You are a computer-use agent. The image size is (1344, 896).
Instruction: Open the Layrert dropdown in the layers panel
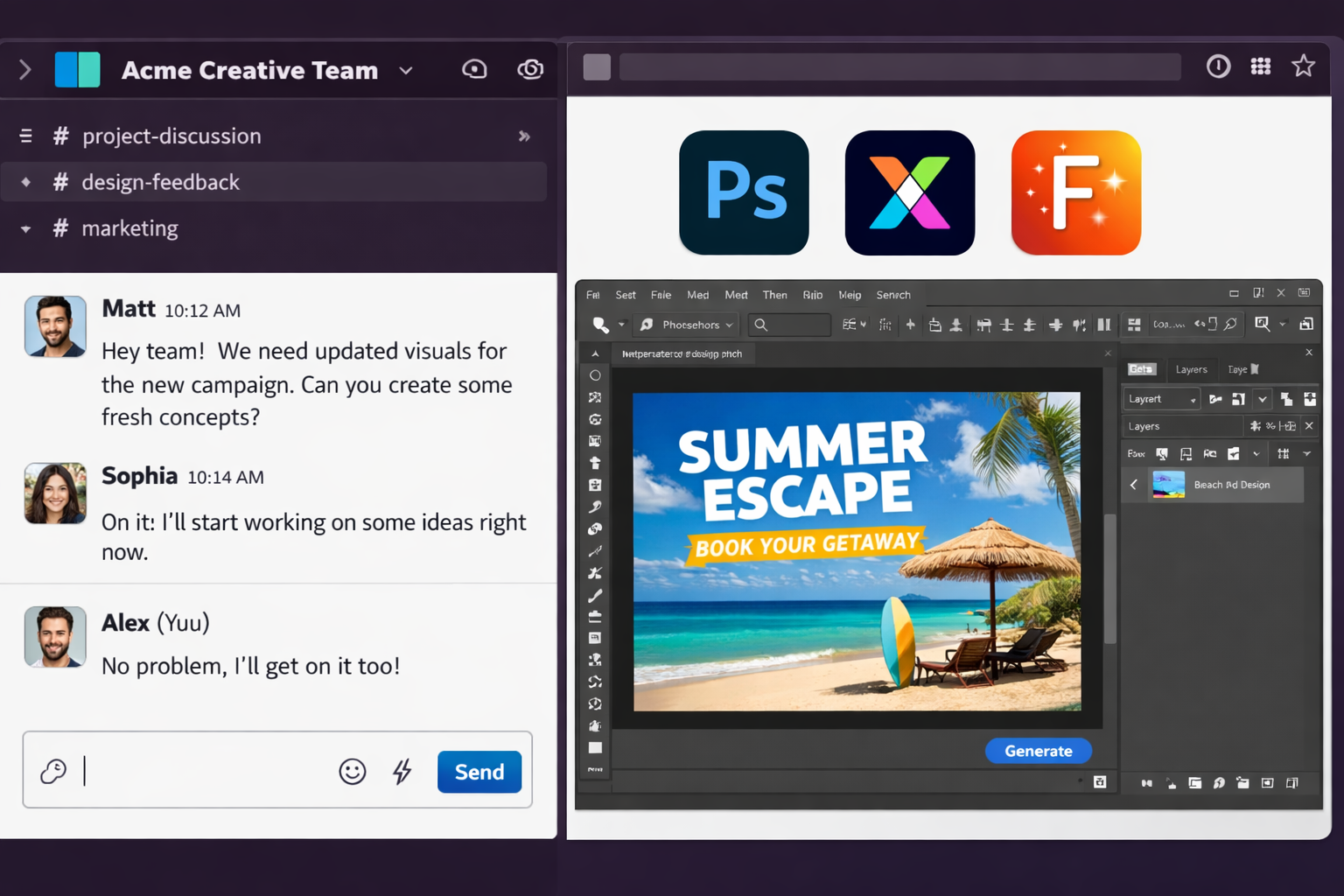(1161, 399)
